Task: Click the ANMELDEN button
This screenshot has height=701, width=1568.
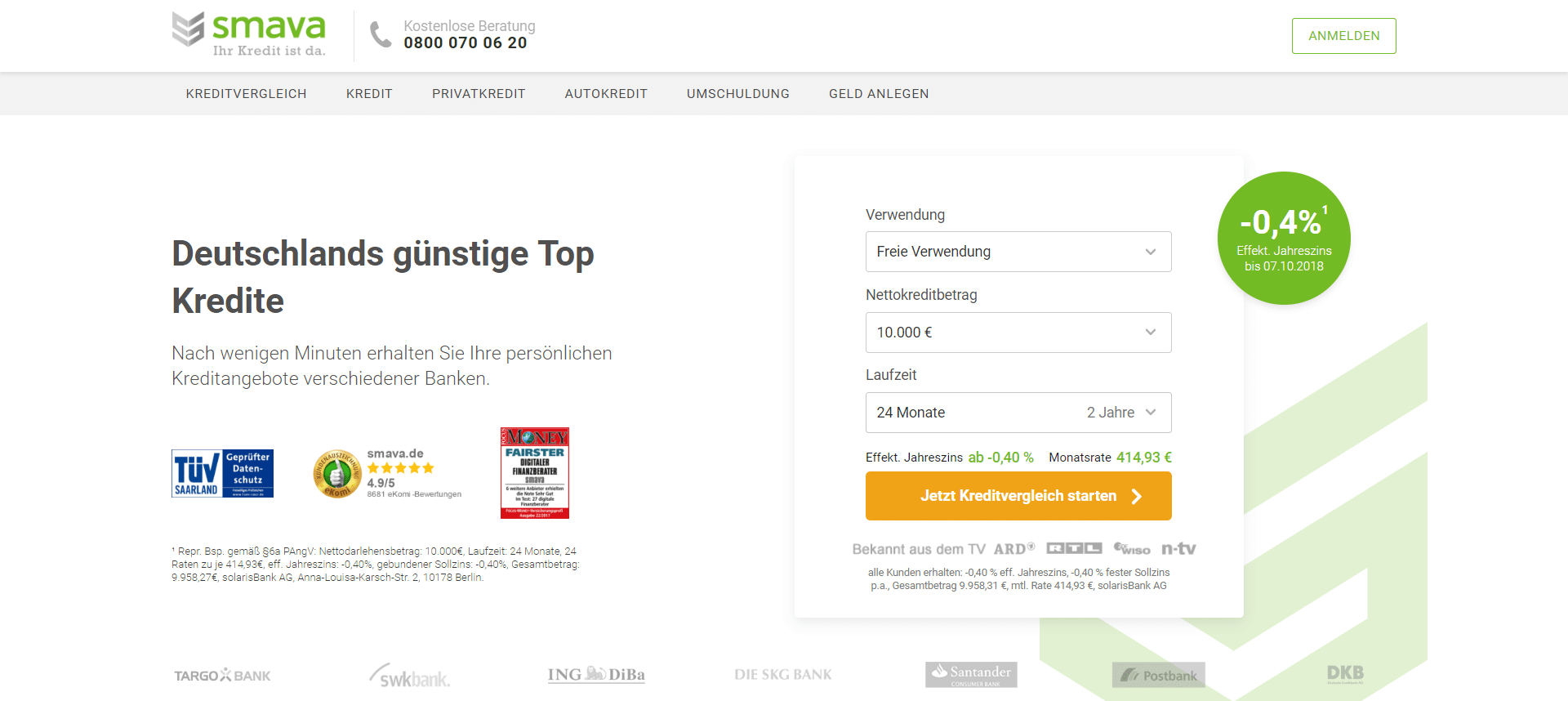Action: tap(1343, 36)
